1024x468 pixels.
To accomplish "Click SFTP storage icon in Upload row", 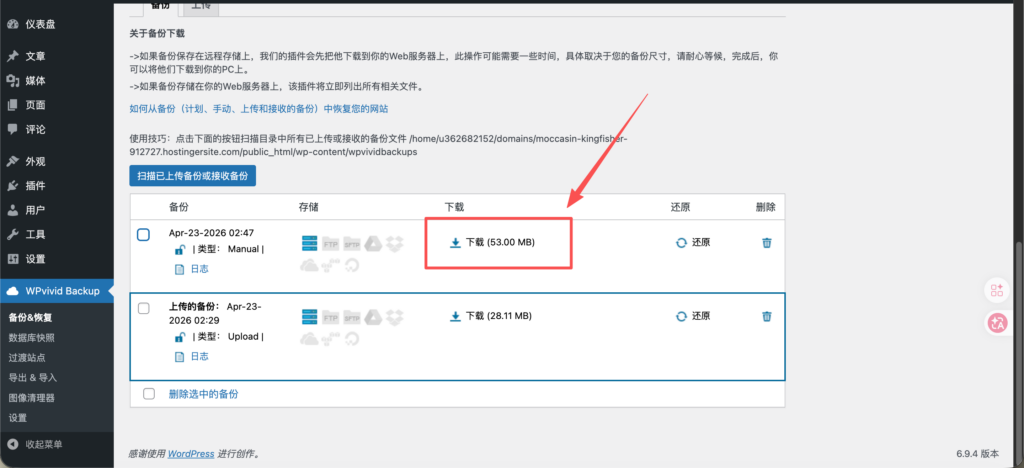I will (x=352, y=318).
